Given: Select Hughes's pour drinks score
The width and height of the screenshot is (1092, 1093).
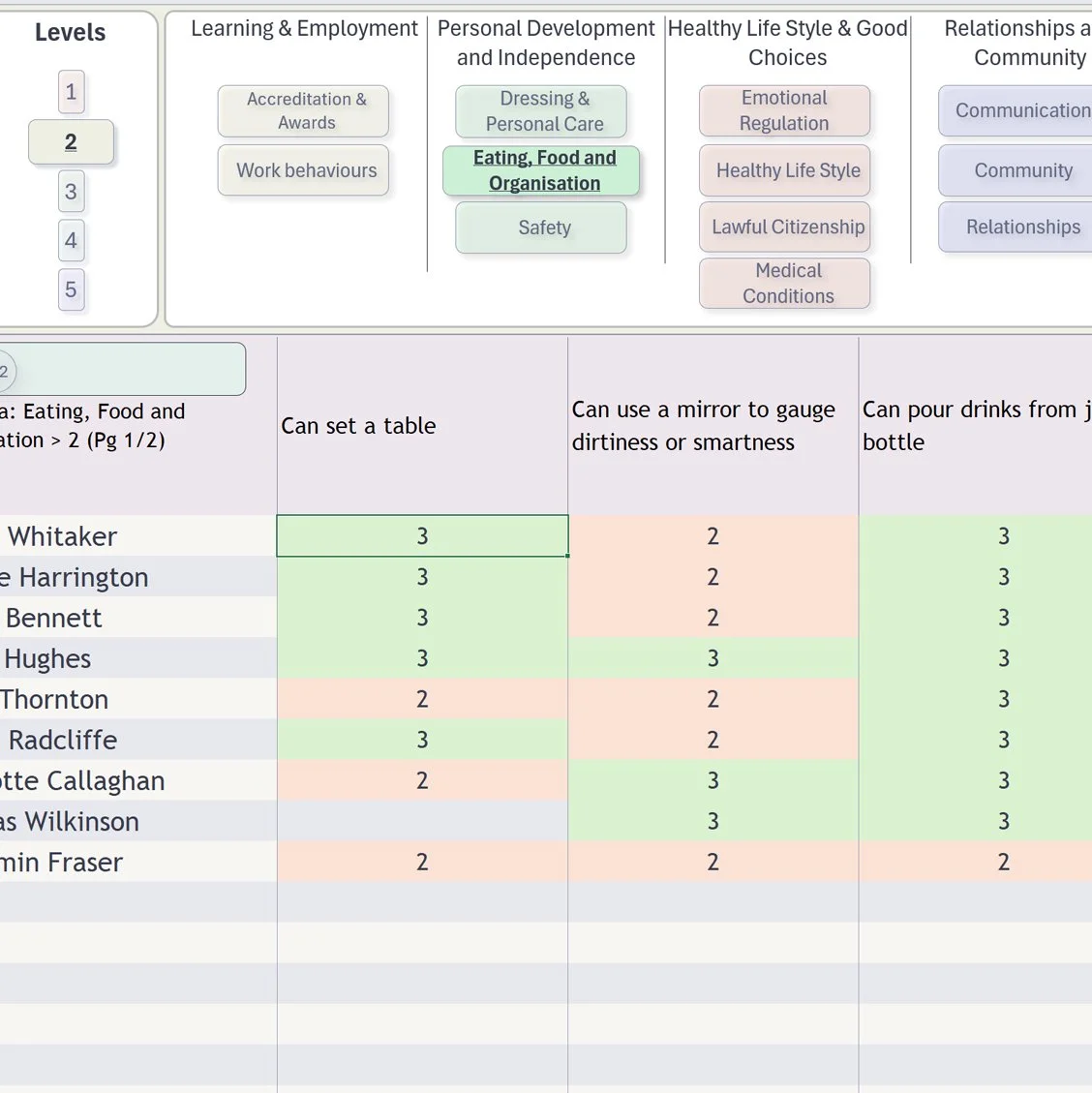Looking at the screenshot, I should coord(976,658).
